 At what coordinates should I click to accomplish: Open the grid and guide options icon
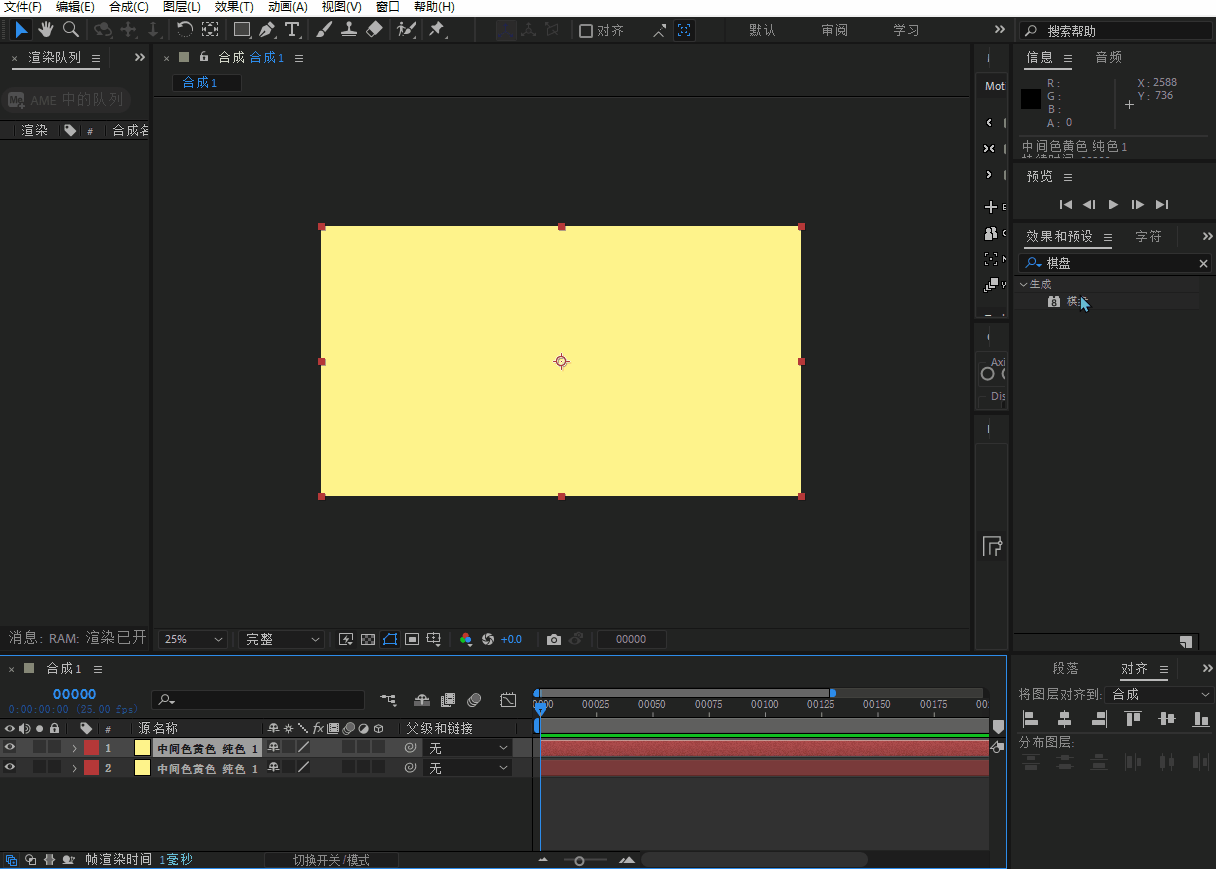pos(434,639)
